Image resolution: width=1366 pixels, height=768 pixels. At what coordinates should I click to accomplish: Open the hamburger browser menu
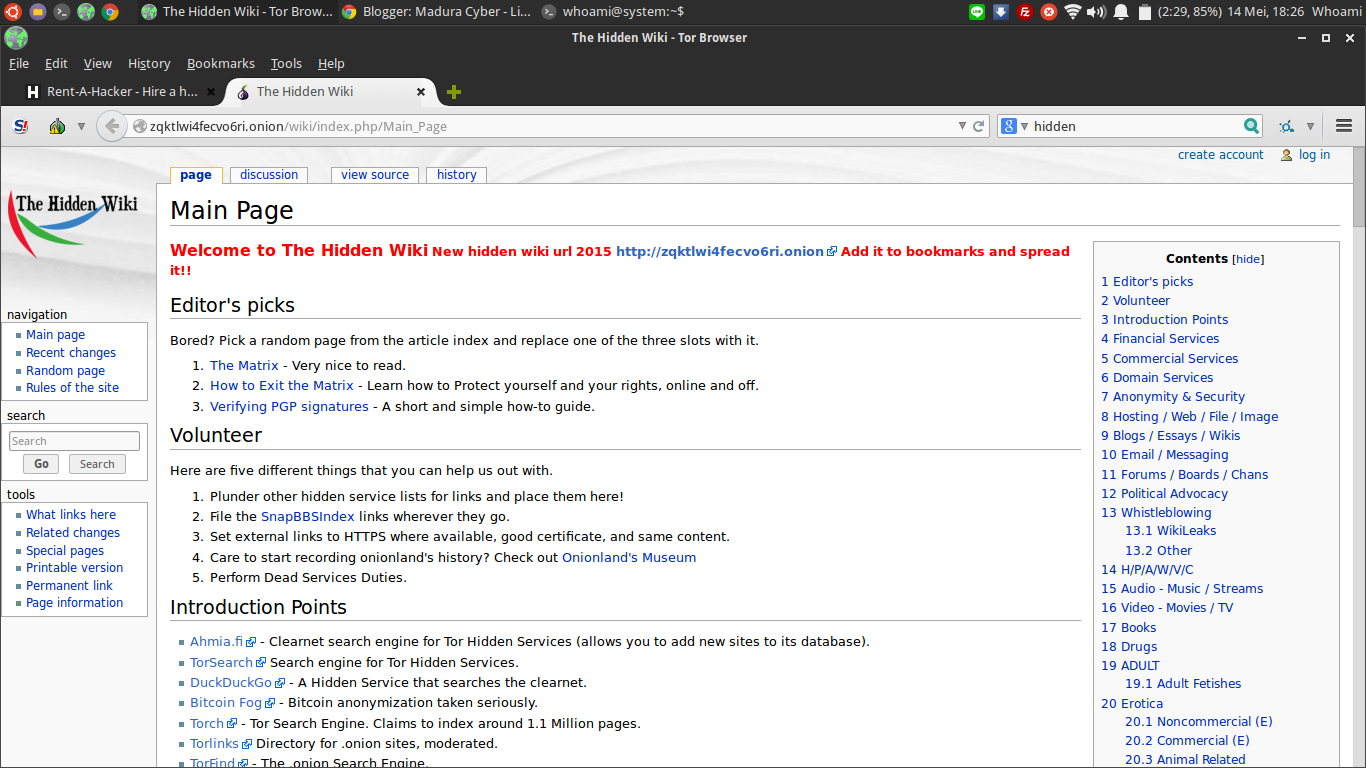pyautogui.click(x=1343, y=126)
